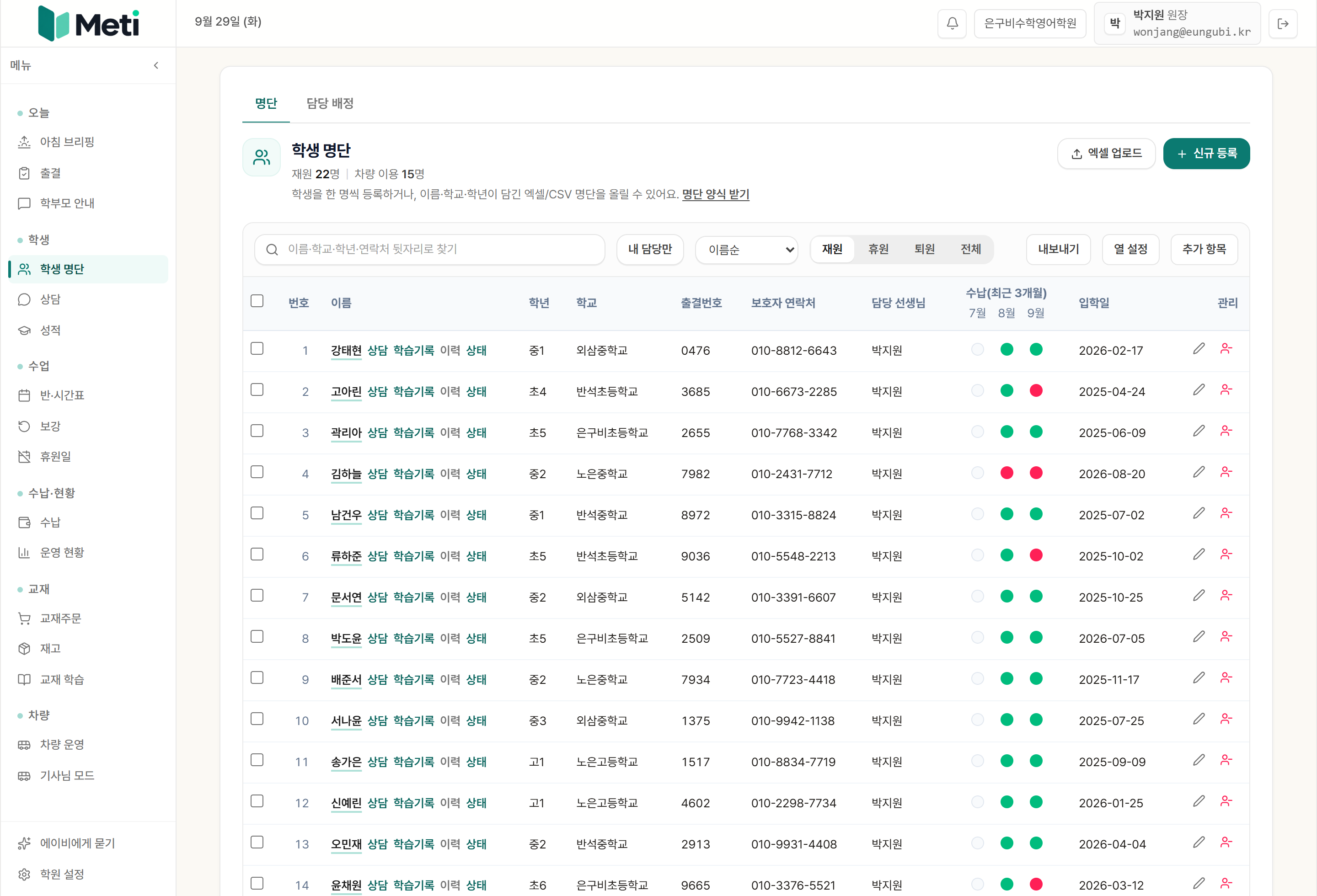Click the 엑셀 업로드 button

1106,154
